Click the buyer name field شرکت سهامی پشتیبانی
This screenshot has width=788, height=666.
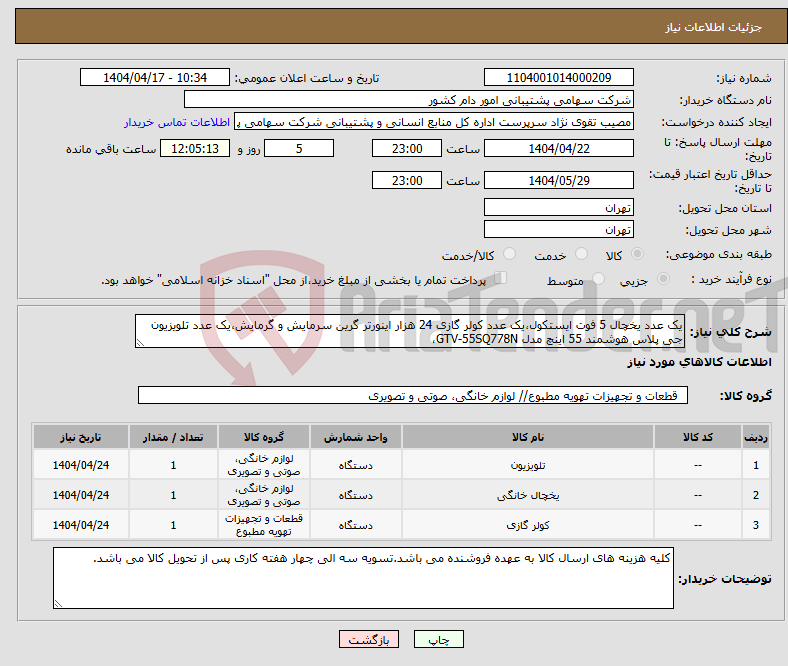409,100
